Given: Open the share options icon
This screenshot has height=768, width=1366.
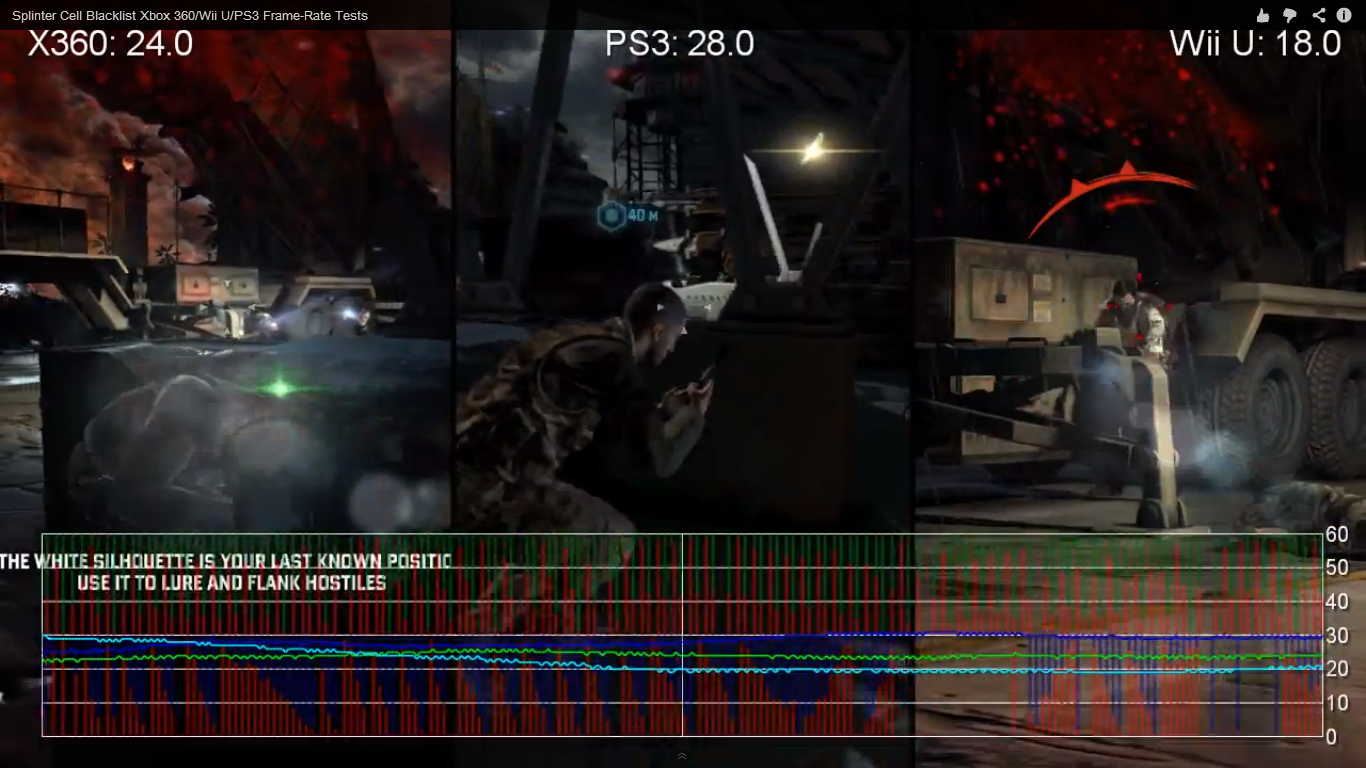Looking at the screenshot, I should coord(1318,15).
